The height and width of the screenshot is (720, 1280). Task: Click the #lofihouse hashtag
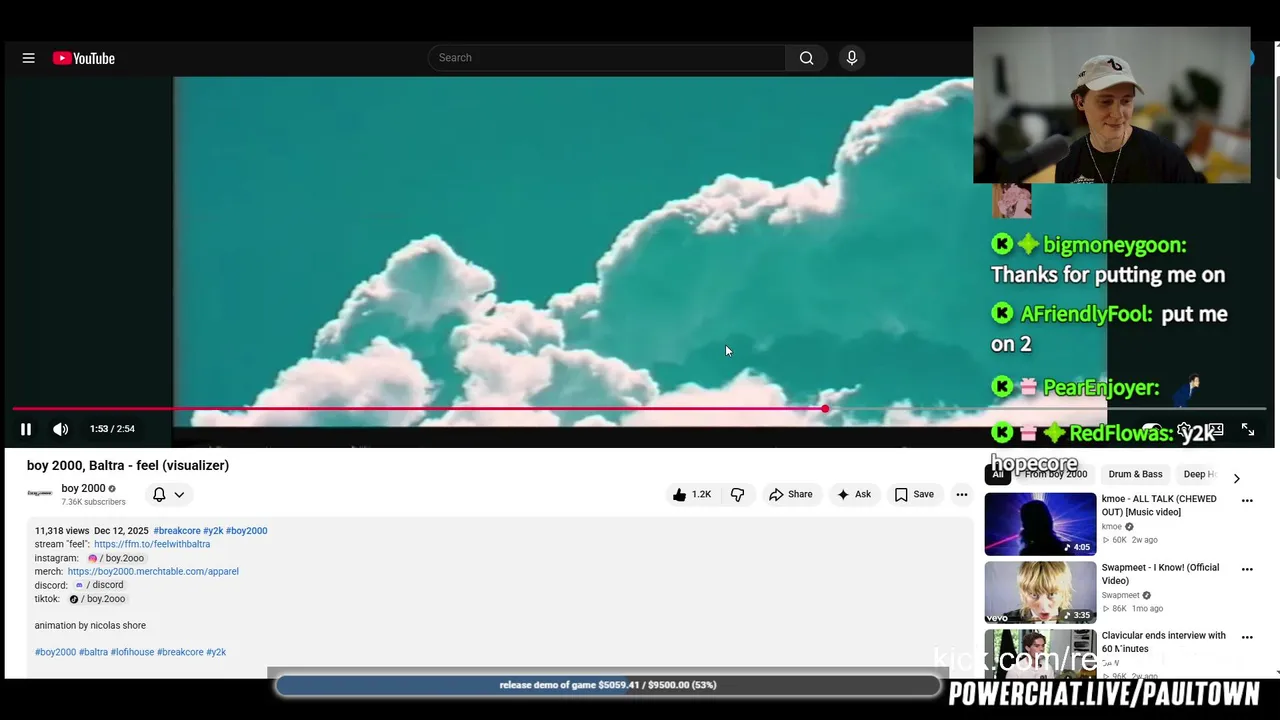132,652
